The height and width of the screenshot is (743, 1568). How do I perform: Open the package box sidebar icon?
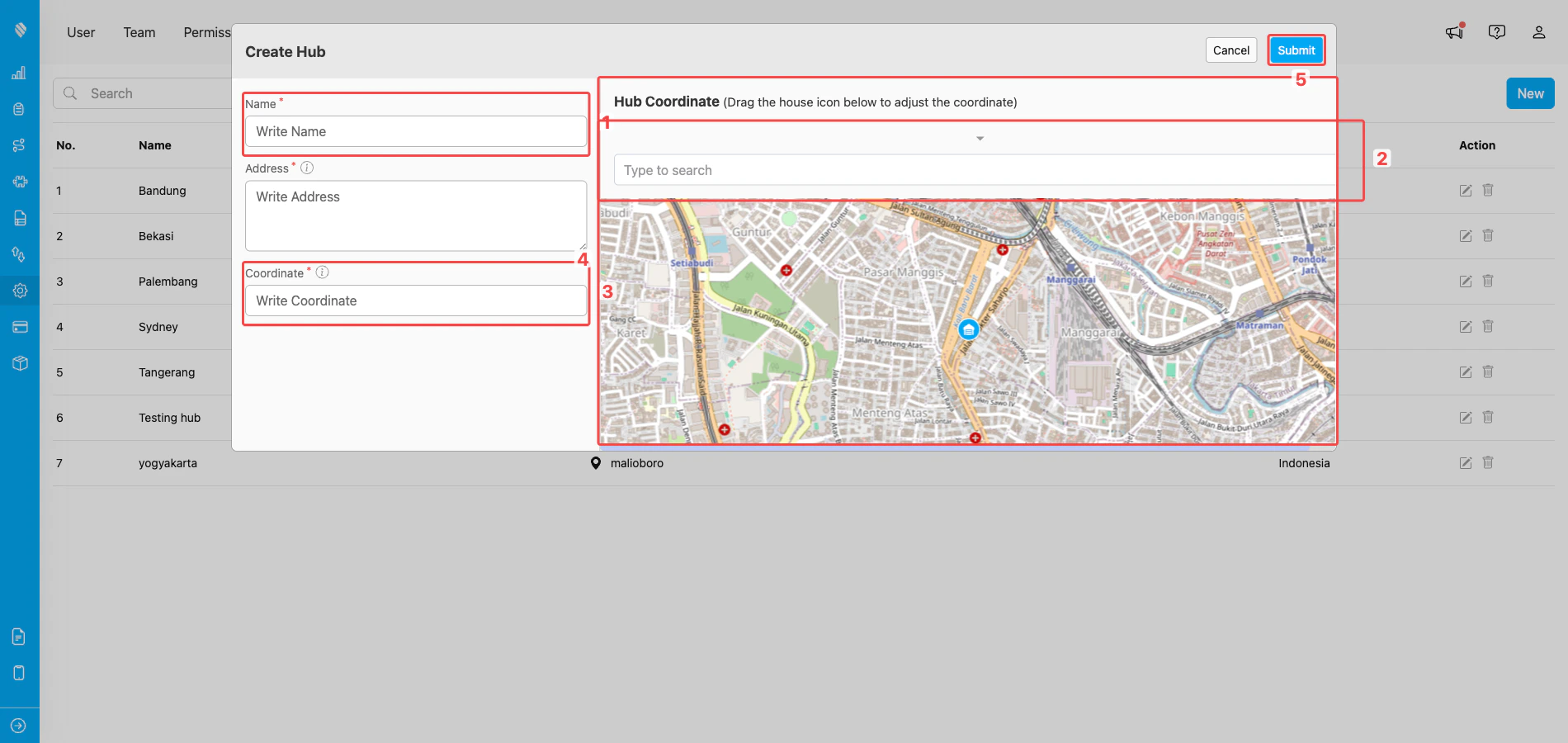point(20,363)
